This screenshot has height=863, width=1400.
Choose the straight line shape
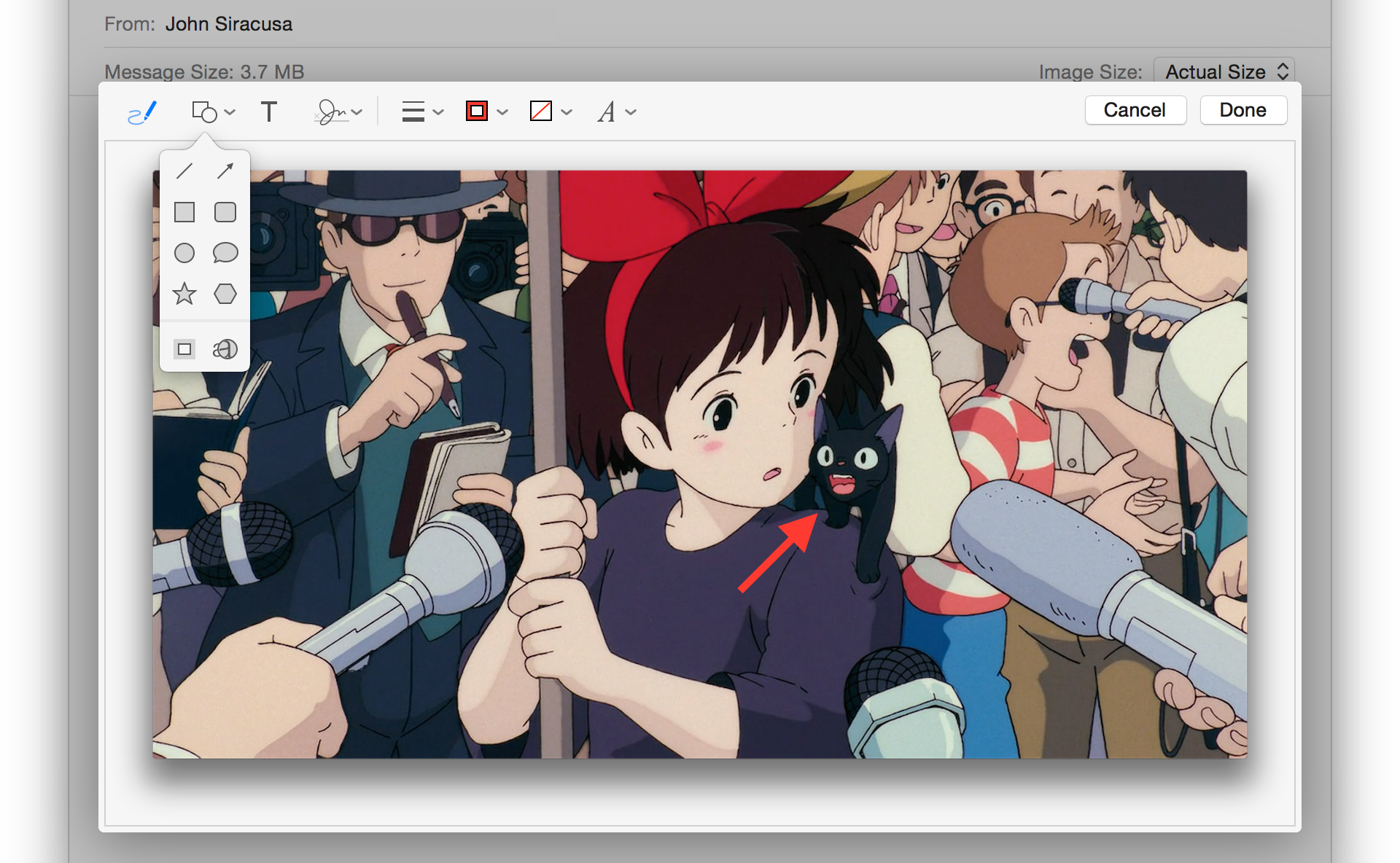coord(184,171)
